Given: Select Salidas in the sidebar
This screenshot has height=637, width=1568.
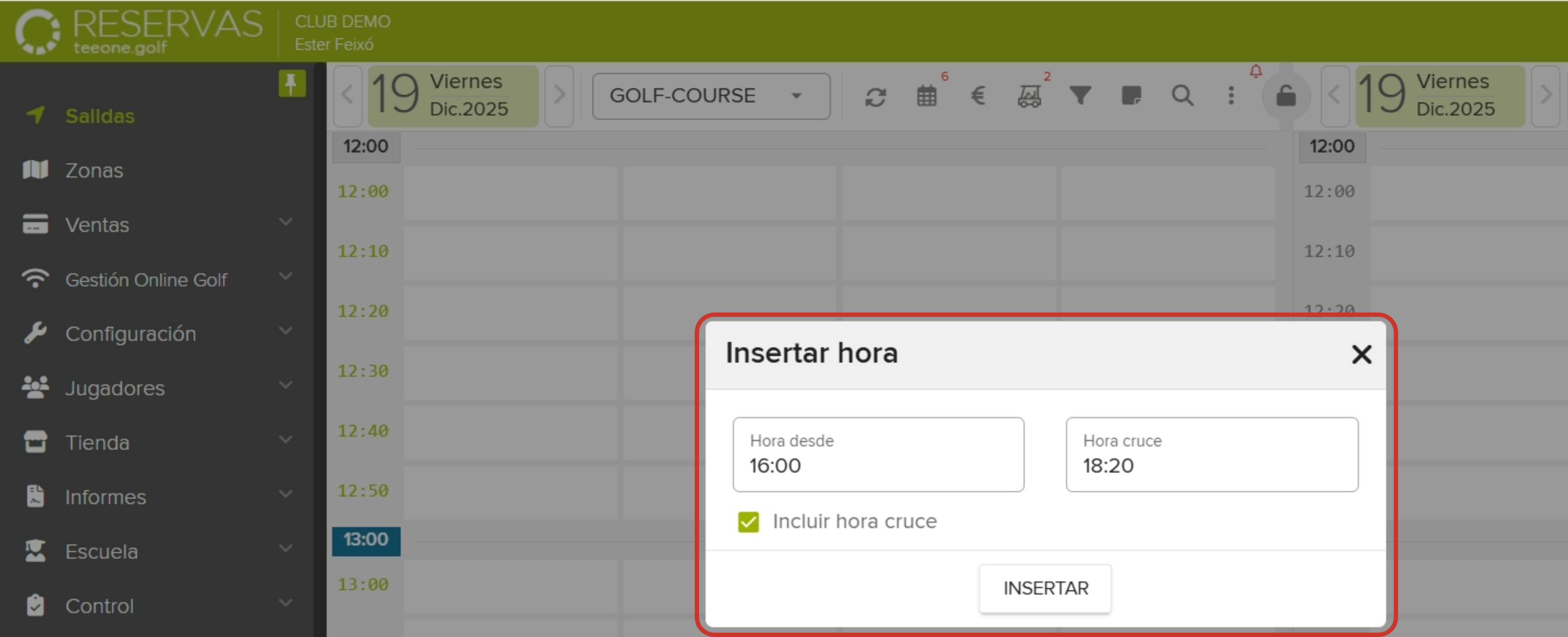Looking at the screenshot, I should click(x=99, y=116).
